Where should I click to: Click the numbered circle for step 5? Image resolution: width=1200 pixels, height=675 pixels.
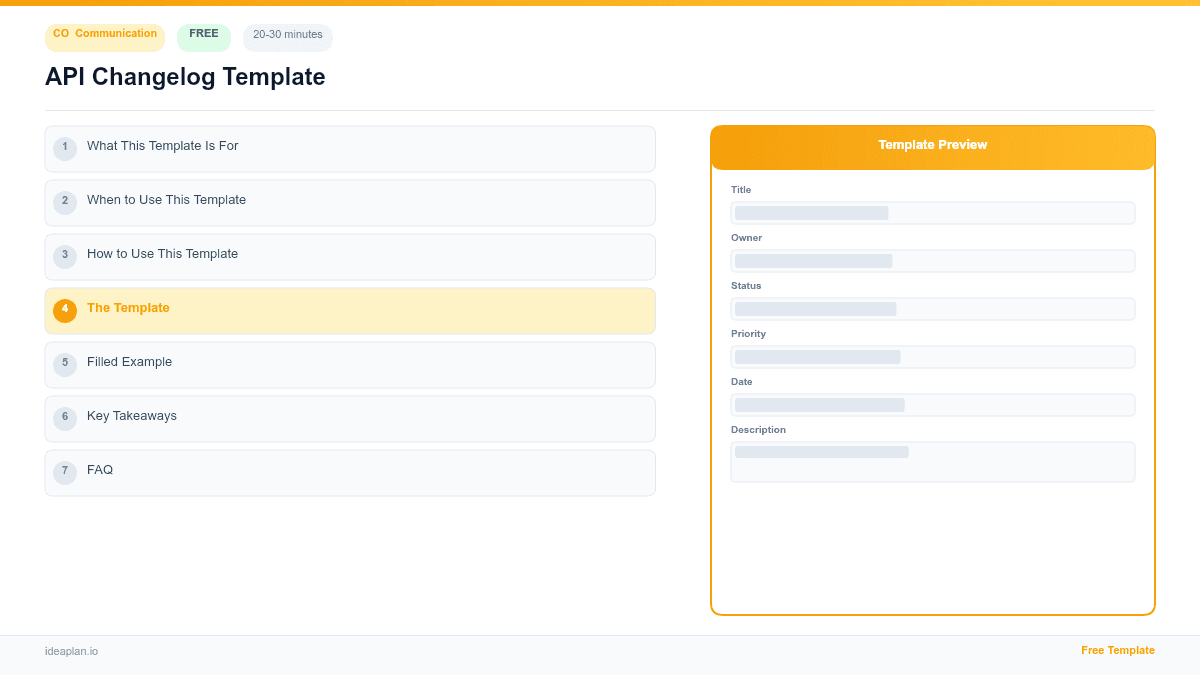(x=65, y=364)
